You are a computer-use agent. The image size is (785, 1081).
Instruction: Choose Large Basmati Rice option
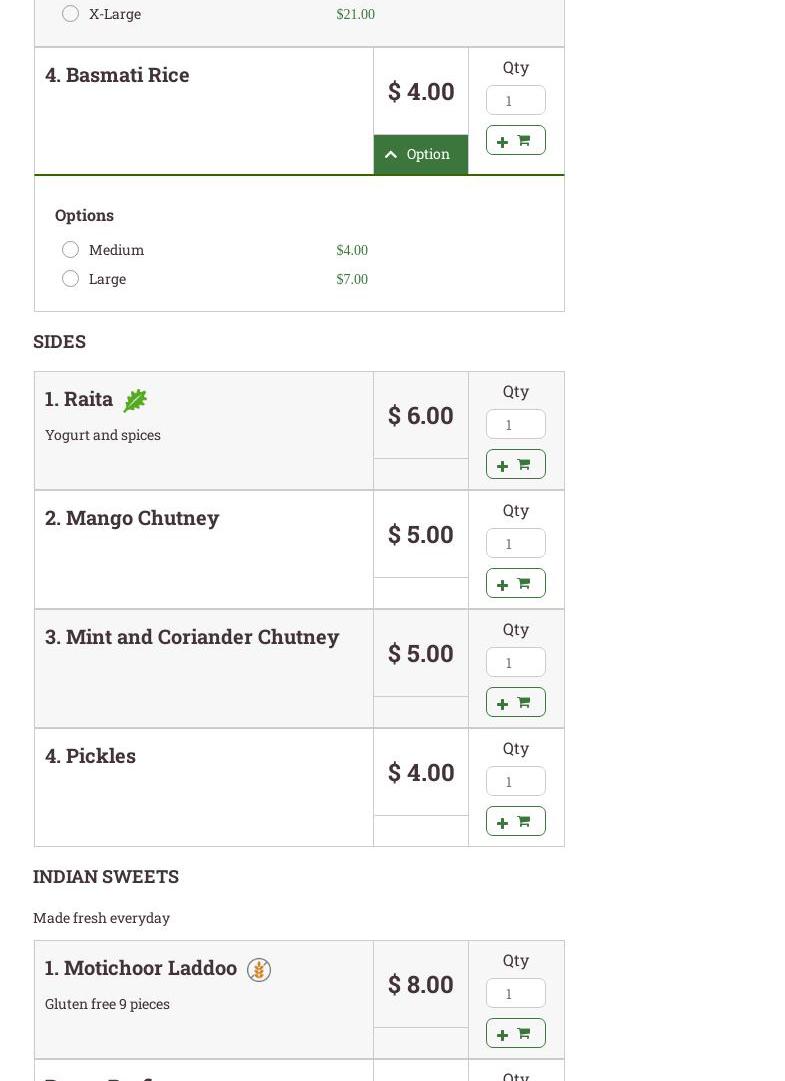[70, 278]
